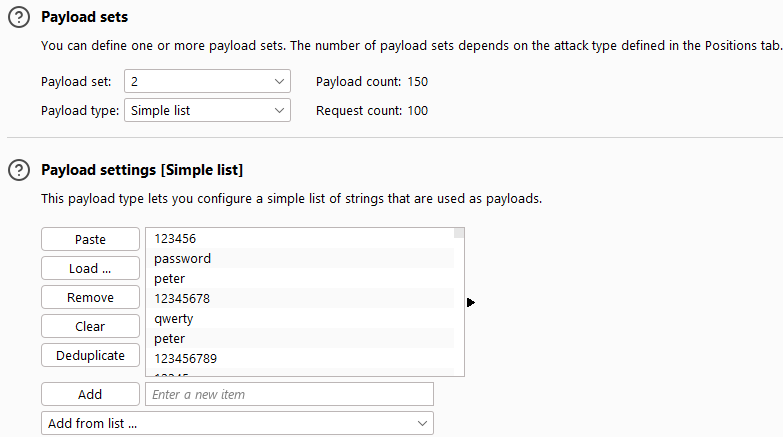
Task: Click the payload list scrollbar thumb
Action: [x=459, y=233]
